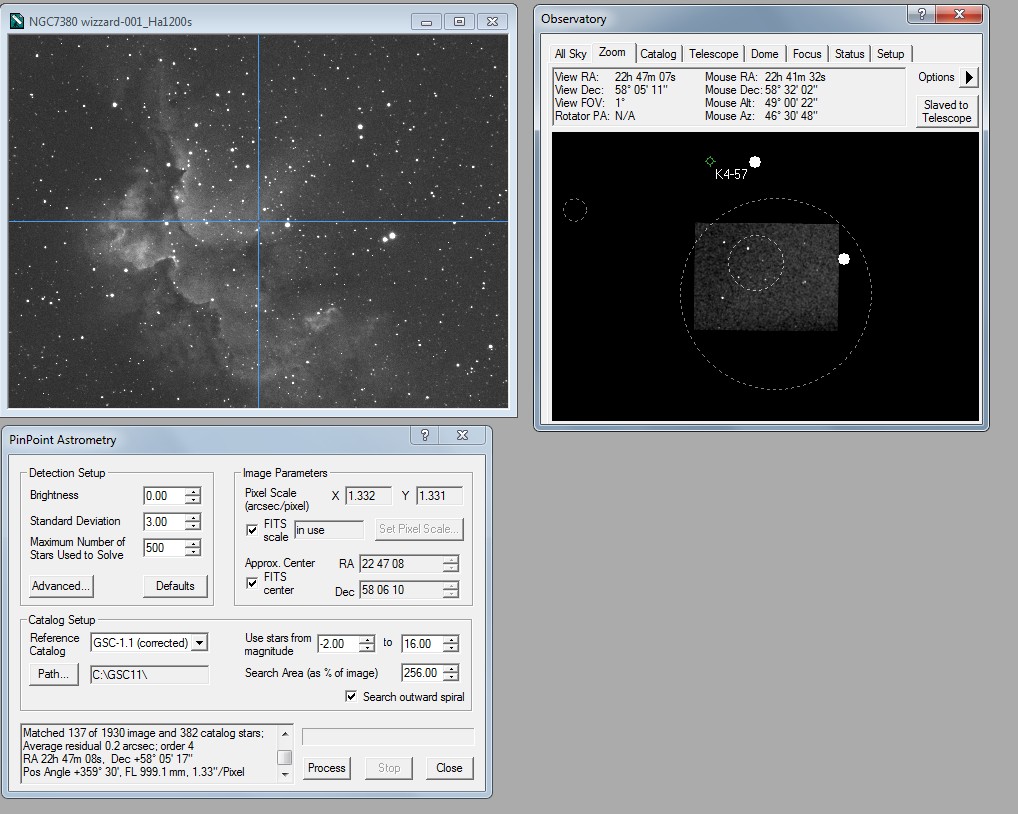Click the Observatory window help question mark
This screenshot has width=1018, height=814.
click(921, 14)
